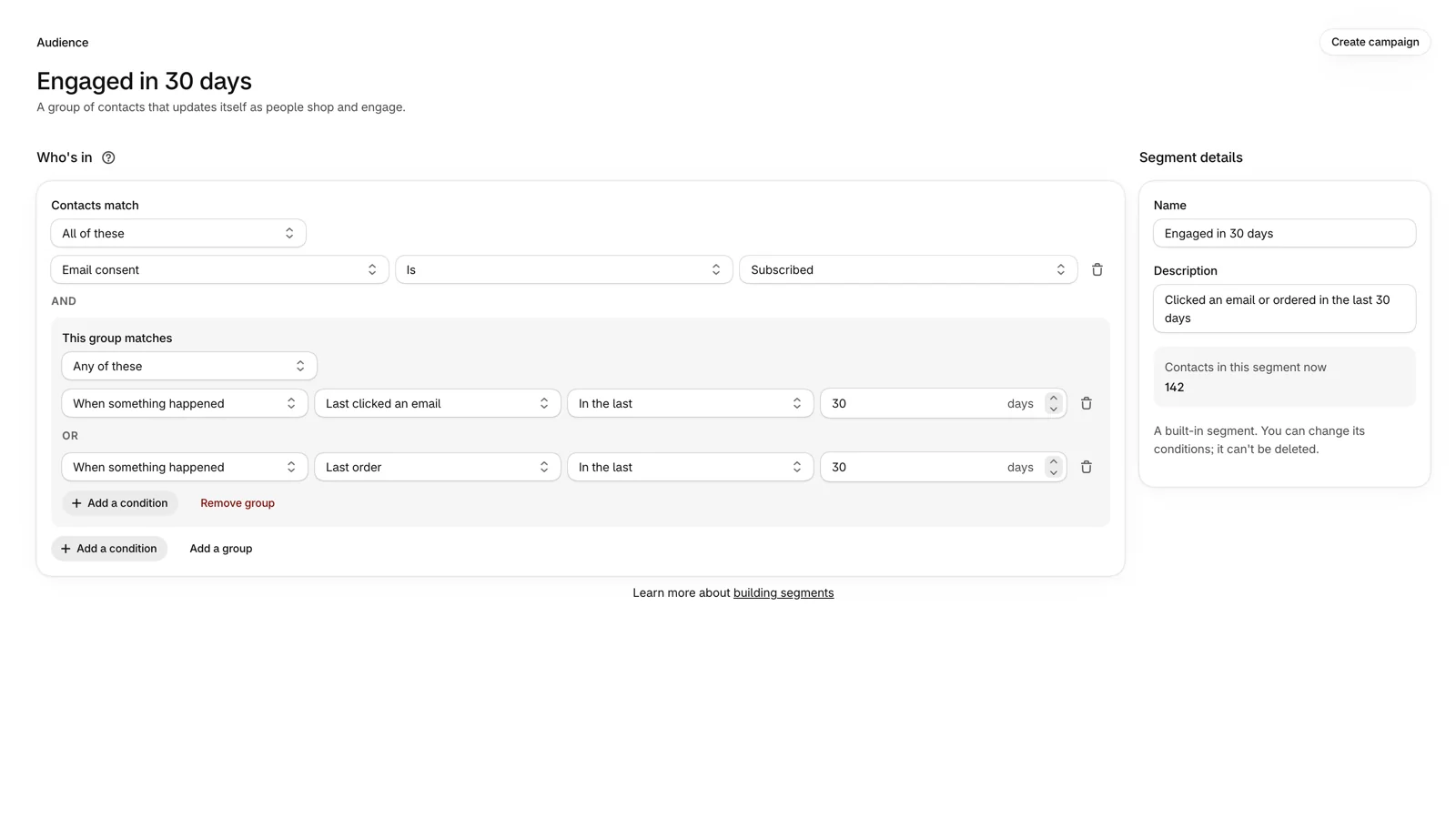Click the Description text area
The width and height of the screenshot is (1456, 819).
click(x=1284, y=308)
